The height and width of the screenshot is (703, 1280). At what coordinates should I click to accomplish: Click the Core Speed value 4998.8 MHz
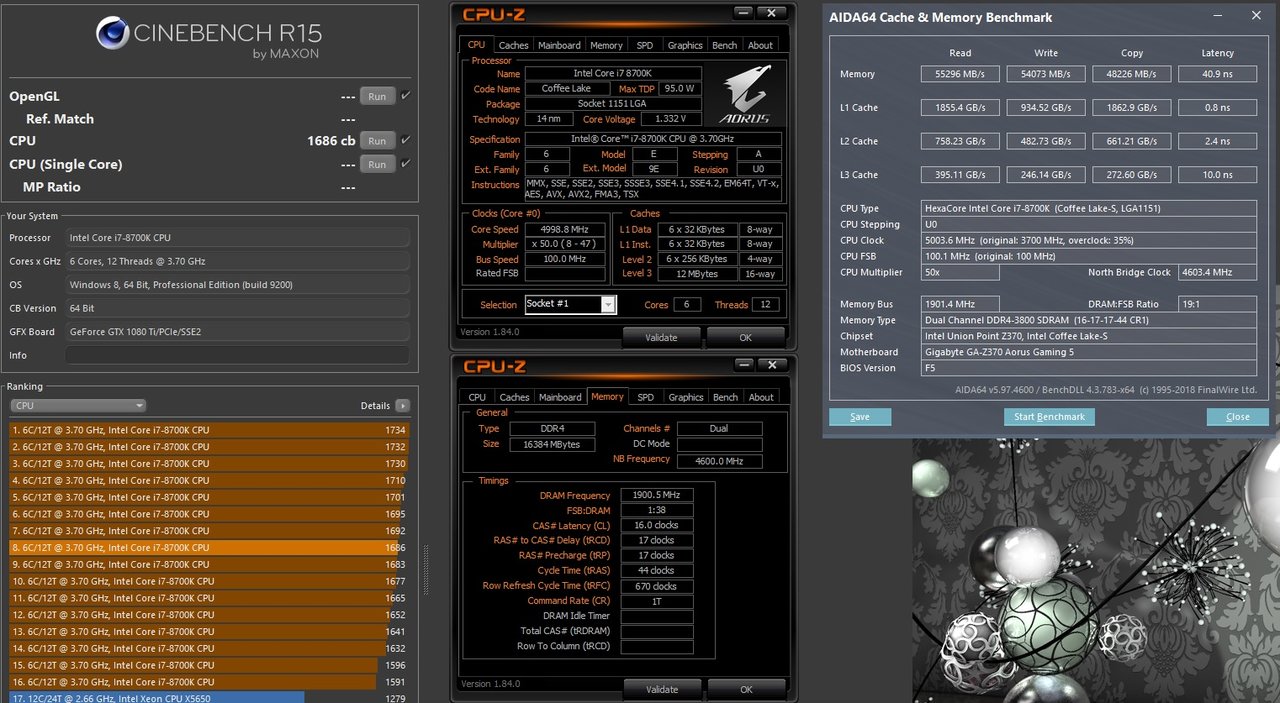click(x=565, y=229)
